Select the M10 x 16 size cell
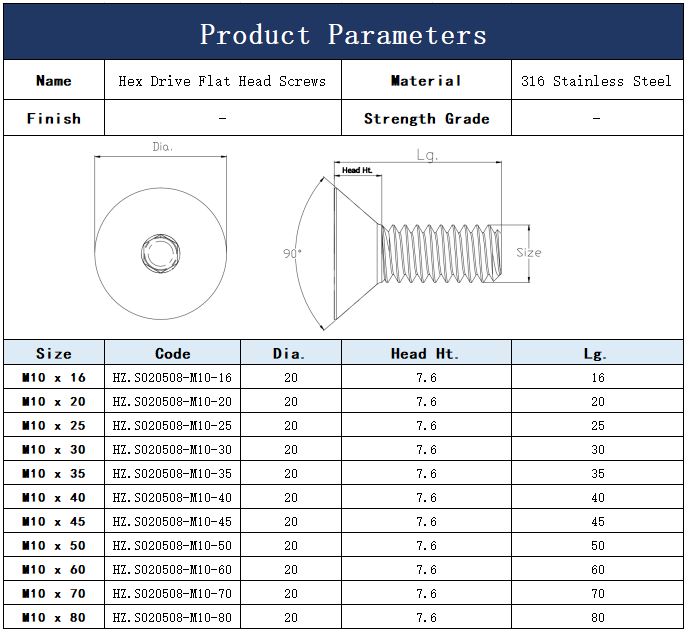This screenshot has width=689, height=634. (54, 377)
